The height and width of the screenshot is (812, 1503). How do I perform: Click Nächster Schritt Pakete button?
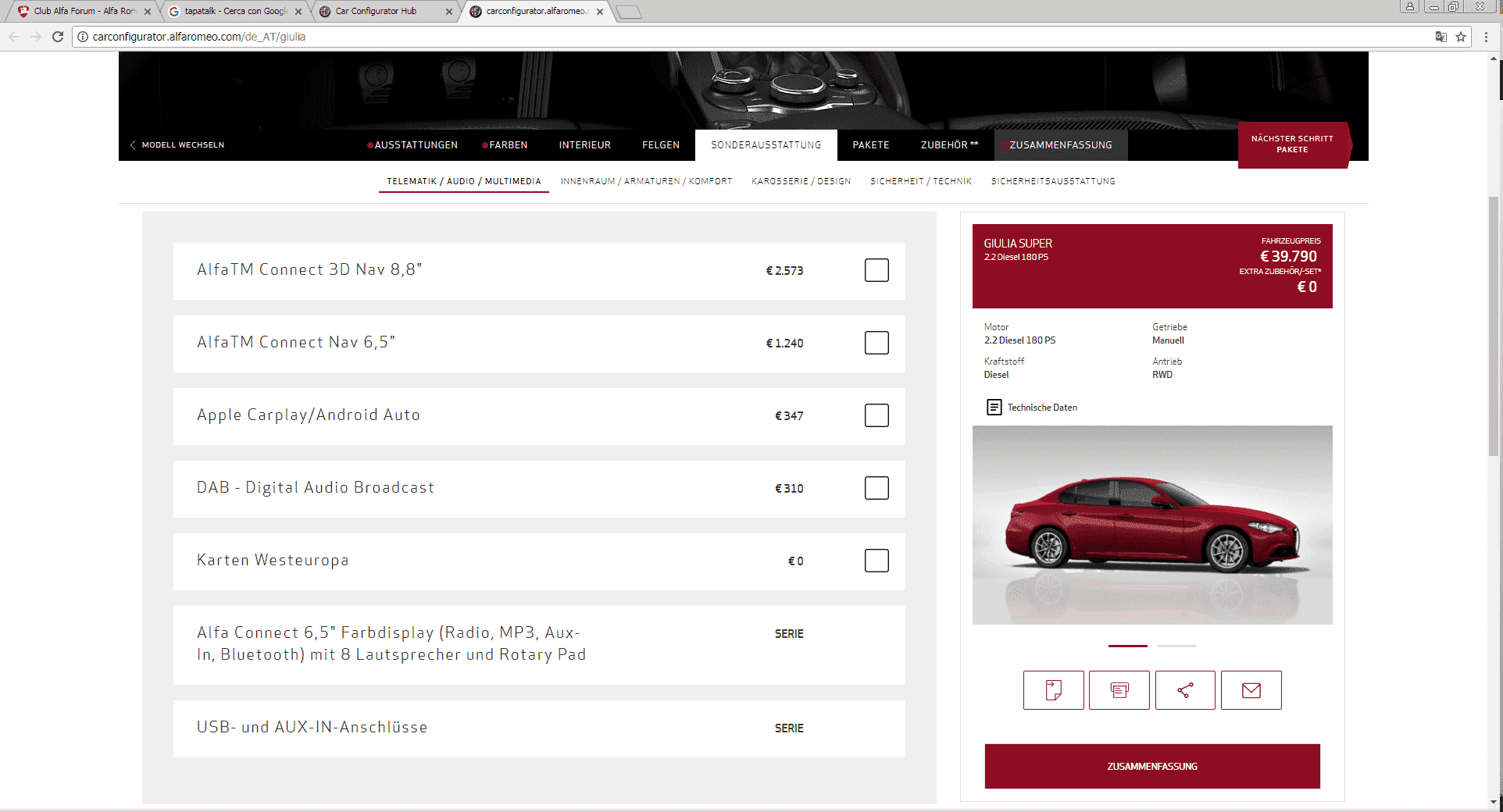pyautogui.click(x=1292, y=144)
